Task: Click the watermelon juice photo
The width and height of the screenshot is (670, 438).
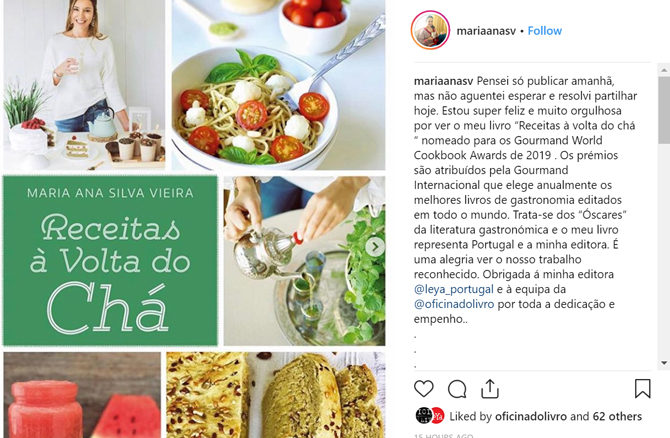Action: pyautogui.click(x=82, y=395)
